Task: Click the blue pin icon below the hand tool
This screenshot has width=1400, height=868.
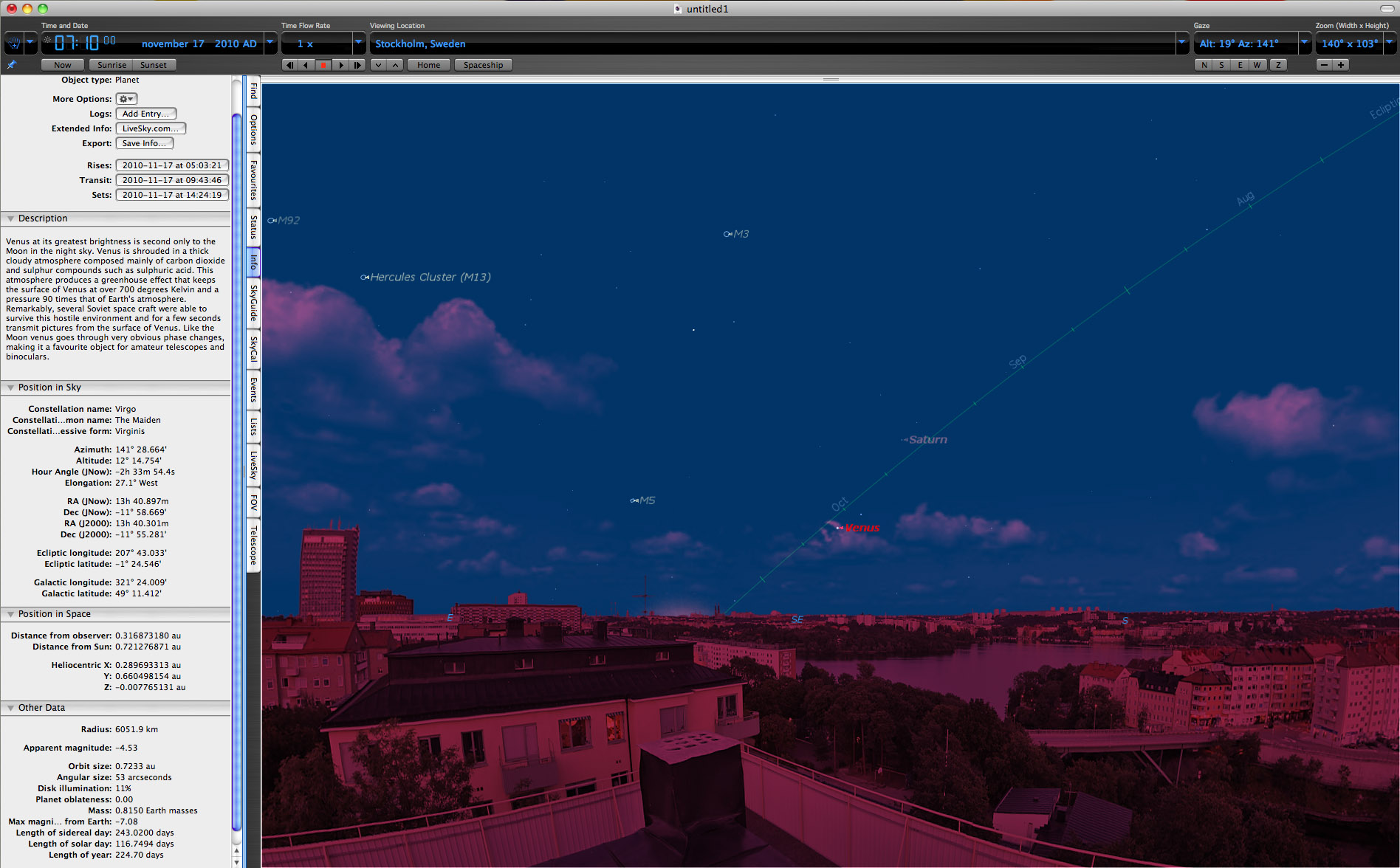Action: tap(11, 65)
